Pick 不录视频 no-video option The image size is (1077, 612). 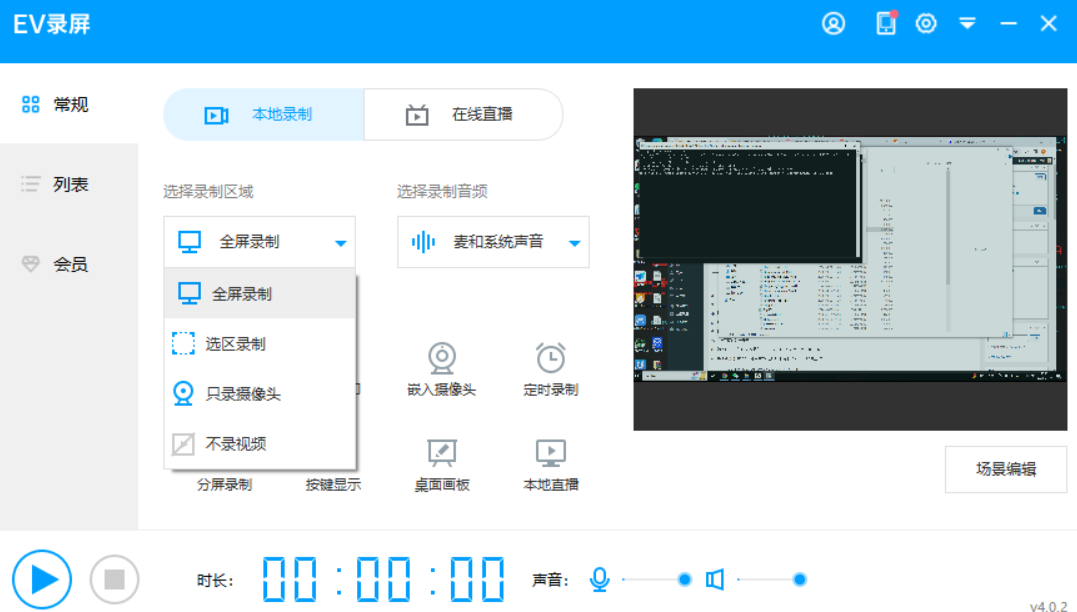click(x=236, y=444)
